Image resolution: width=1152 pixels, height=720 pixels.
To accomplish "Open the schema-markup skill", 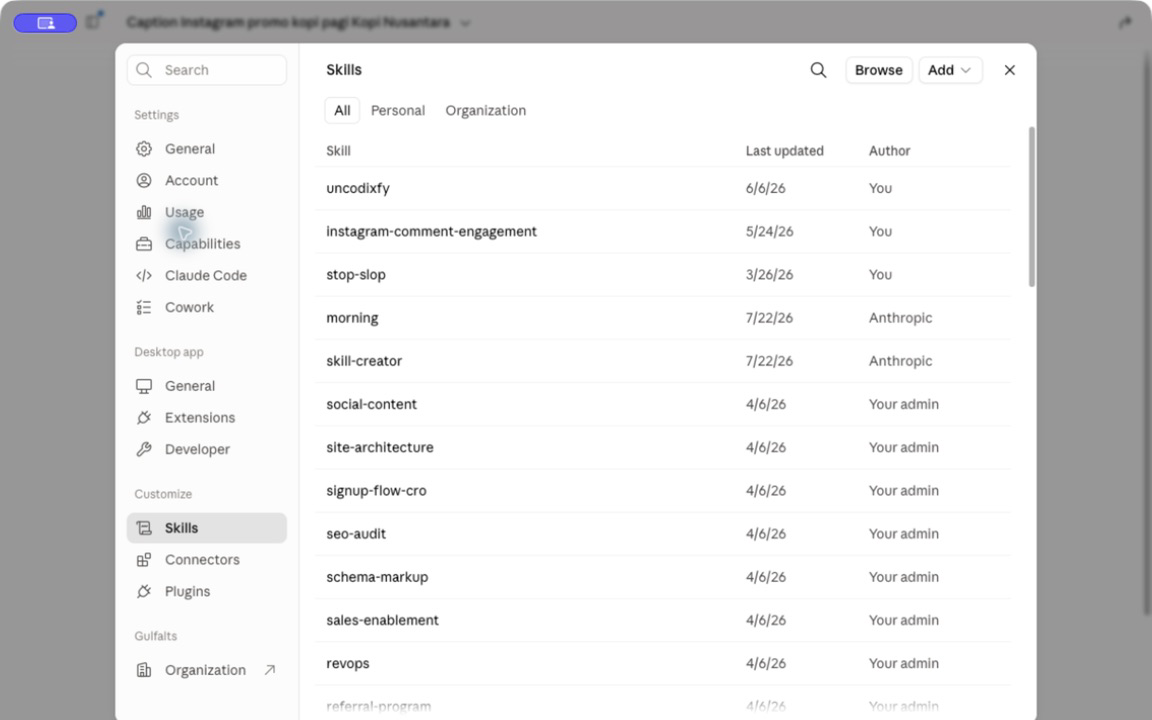I will point(663,577).
